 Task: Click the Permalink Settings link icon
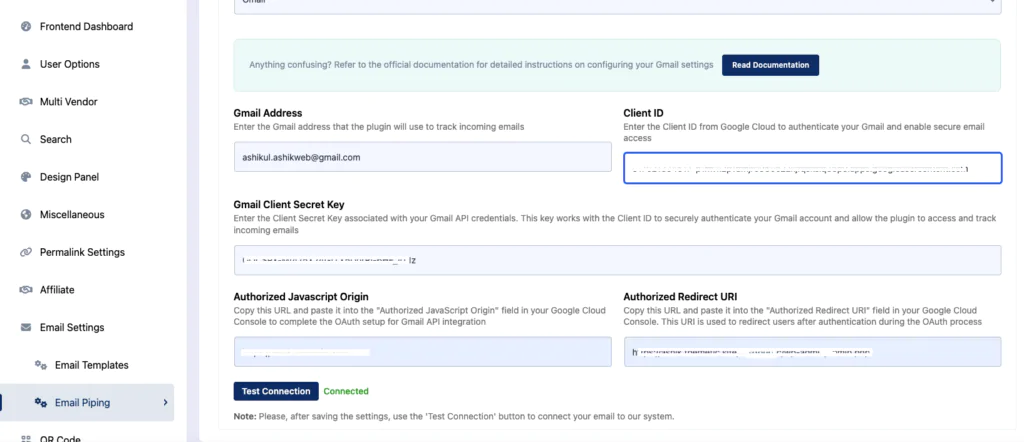point(26,252)
